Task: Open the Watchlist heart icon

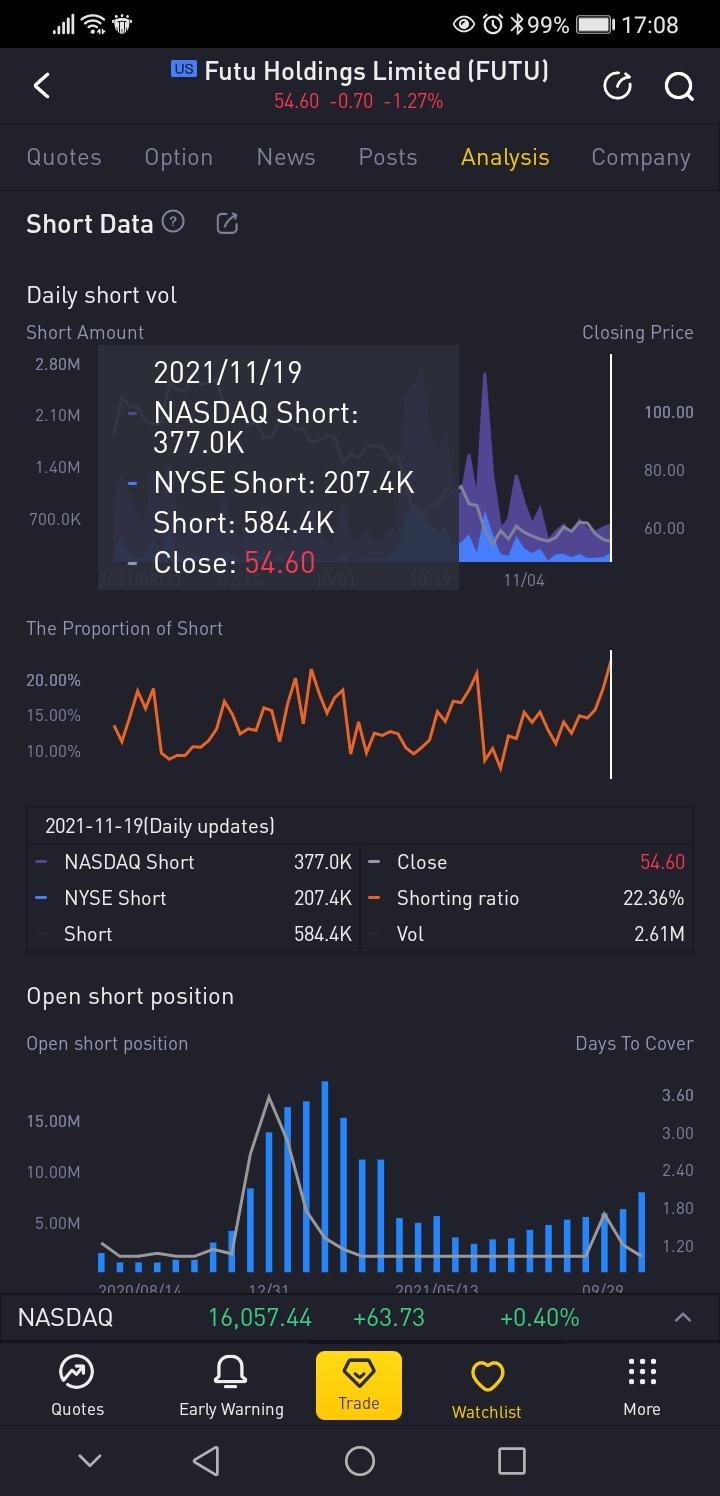Action: click(487, 1385)
